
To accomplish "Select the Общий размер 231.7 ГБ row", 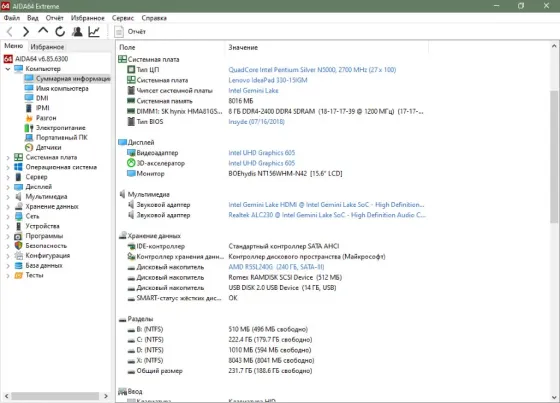I will 271,371.
